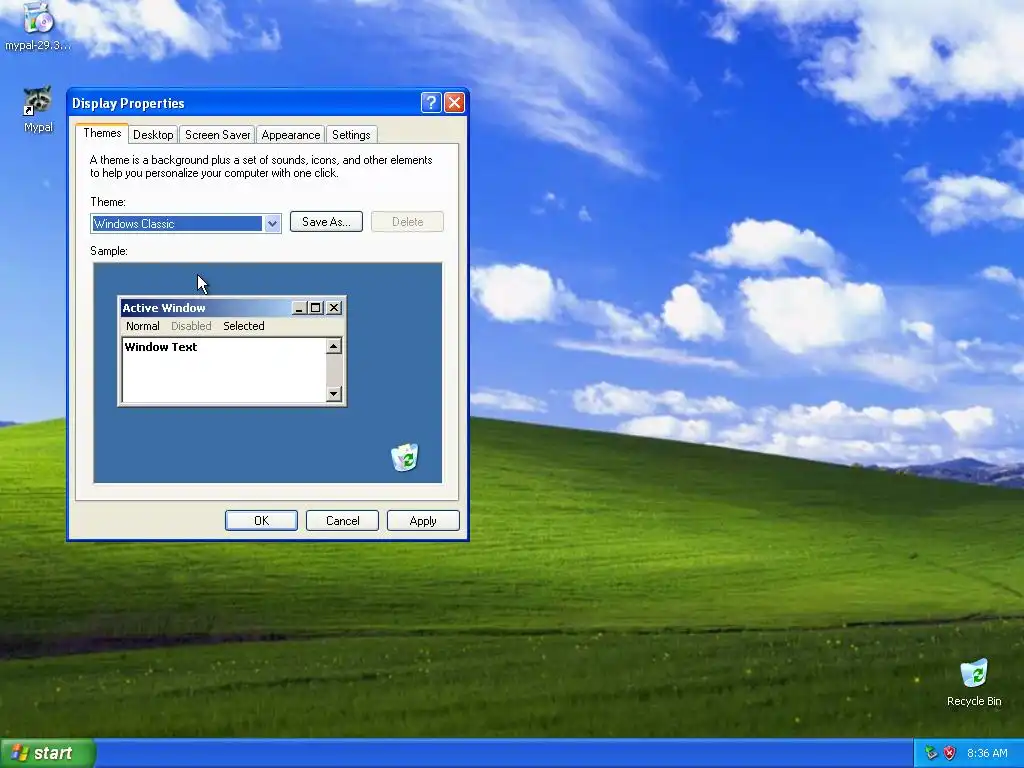Click the sample window maximize button
Image resolution: width=1024 pixels, height=768 pixels.
point(316,308)
